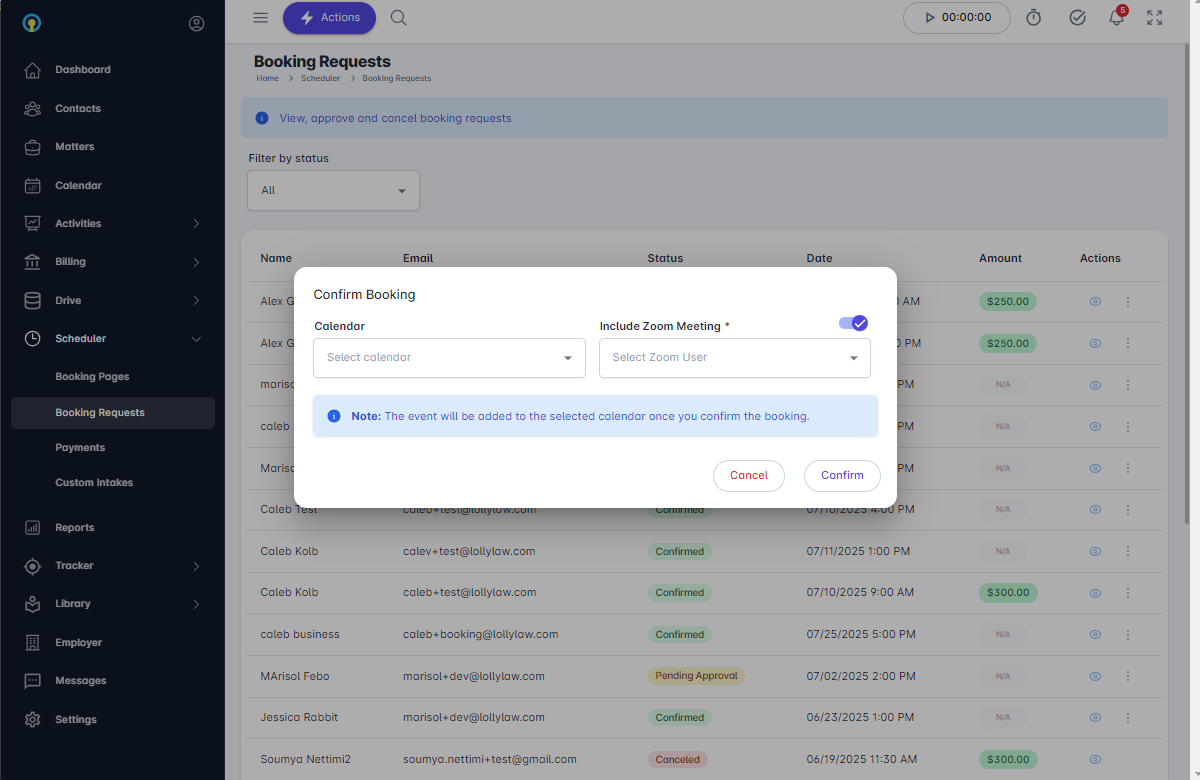Viewport: 1200px width, 780px height.
Task: Click the Canceled status badge
Action: click(677, 760)
